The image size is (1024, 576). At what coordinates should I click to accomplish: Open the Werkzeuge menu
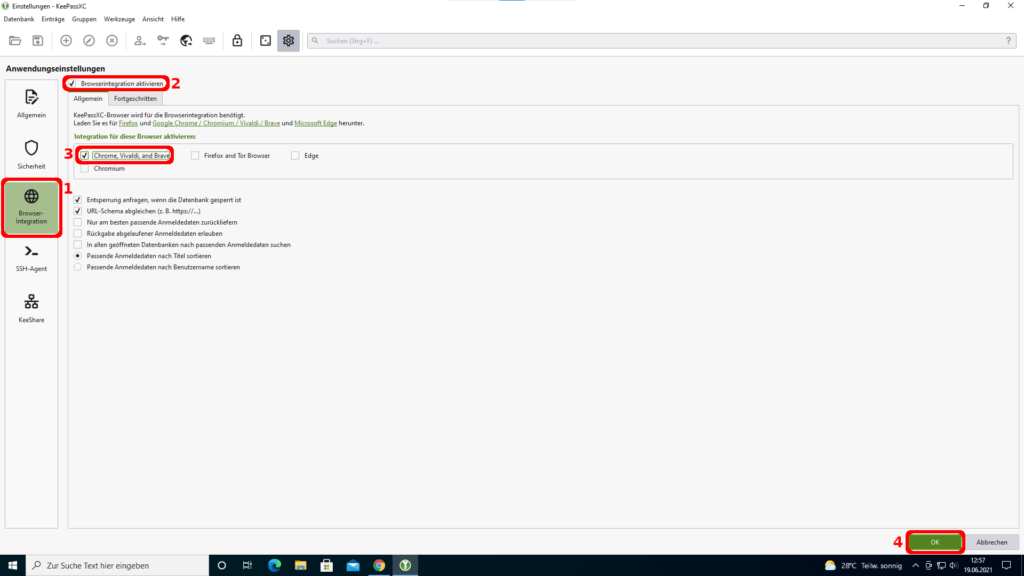click(119, 19)
